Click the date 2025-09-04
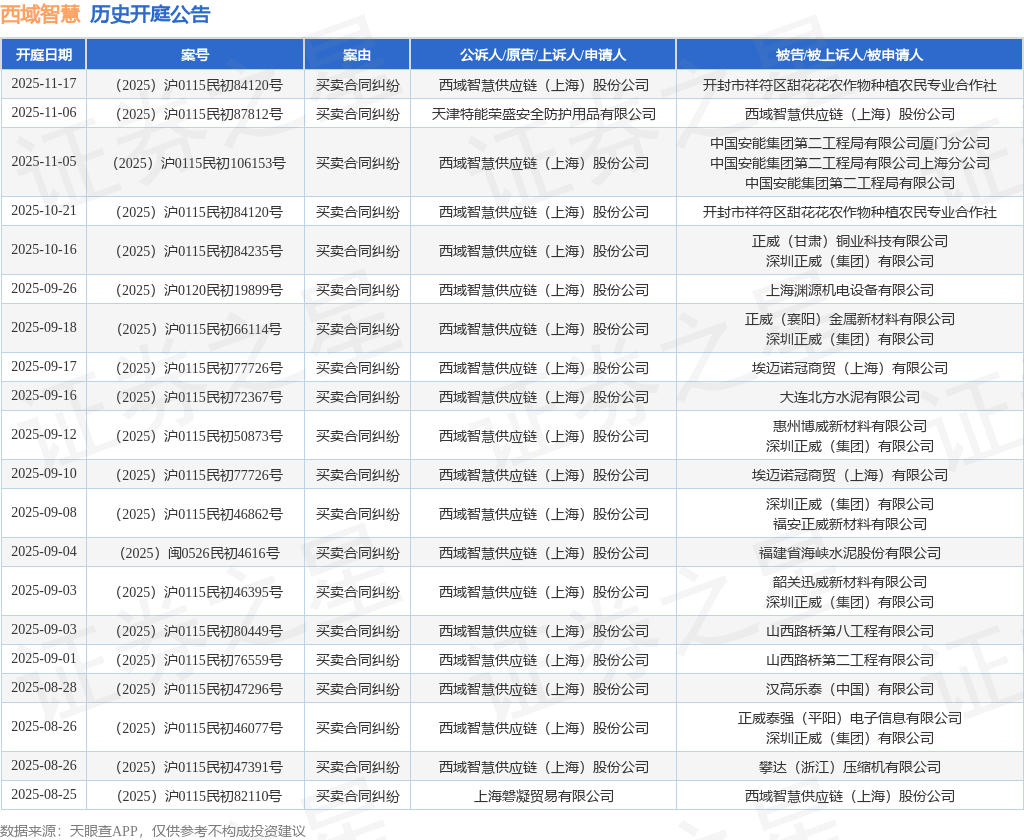This screenshot has width=1024, height=840. pyautogui.click(x=44, y=552)
